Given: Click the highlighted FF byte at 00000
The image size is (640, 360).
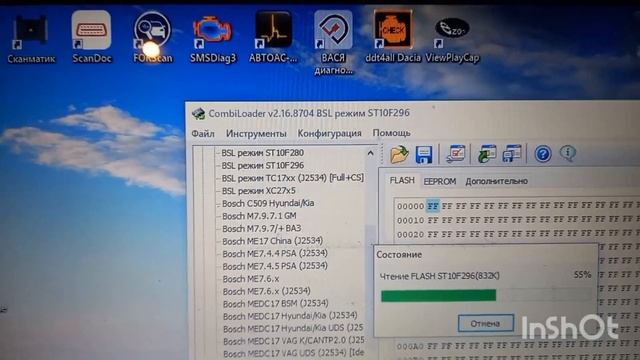Looking at the screenshot, I should [x=433, y=207].
